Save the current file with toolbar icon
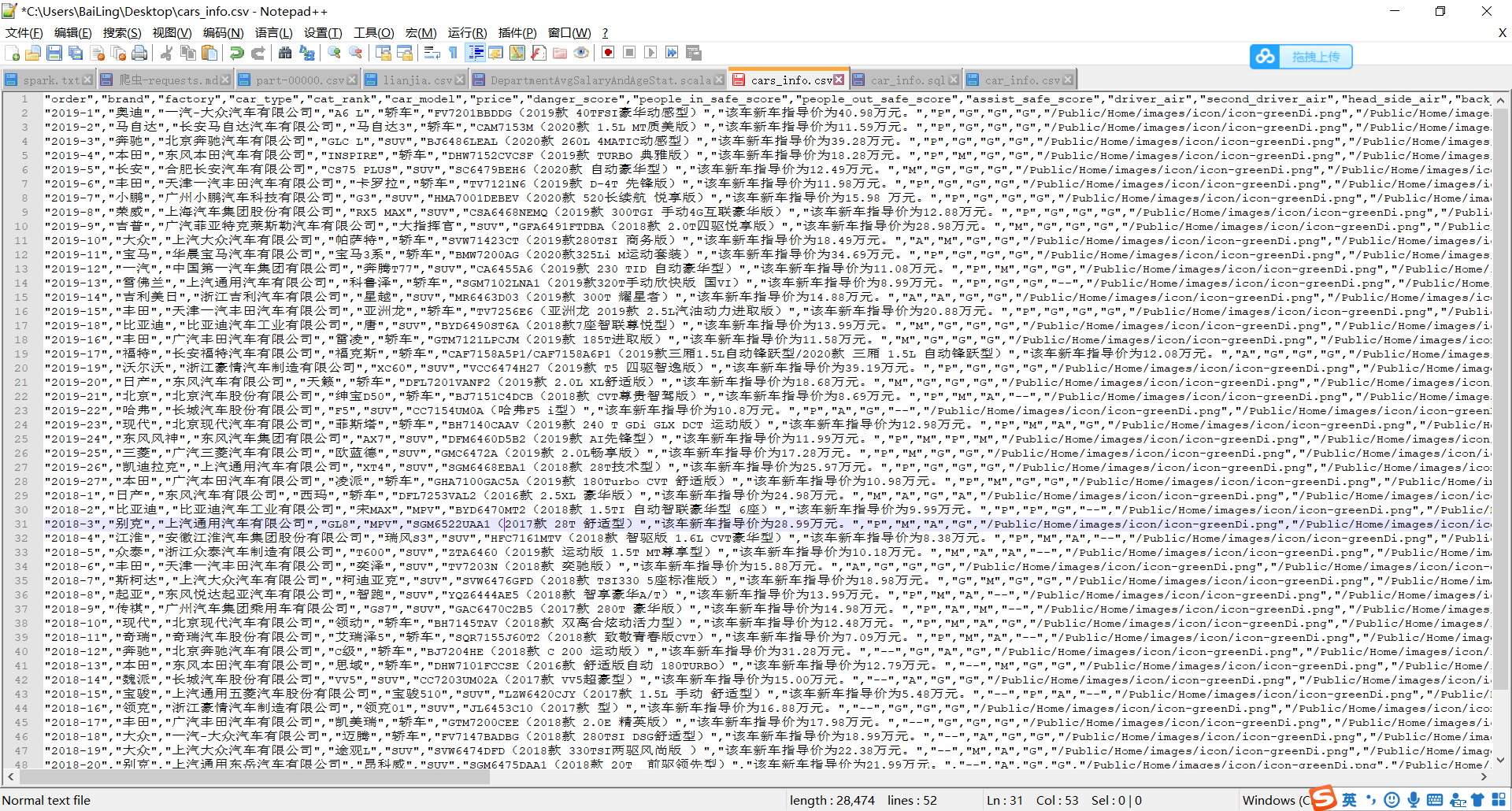The height and width of the screenshot is (811, 1512). click(54, 53)
